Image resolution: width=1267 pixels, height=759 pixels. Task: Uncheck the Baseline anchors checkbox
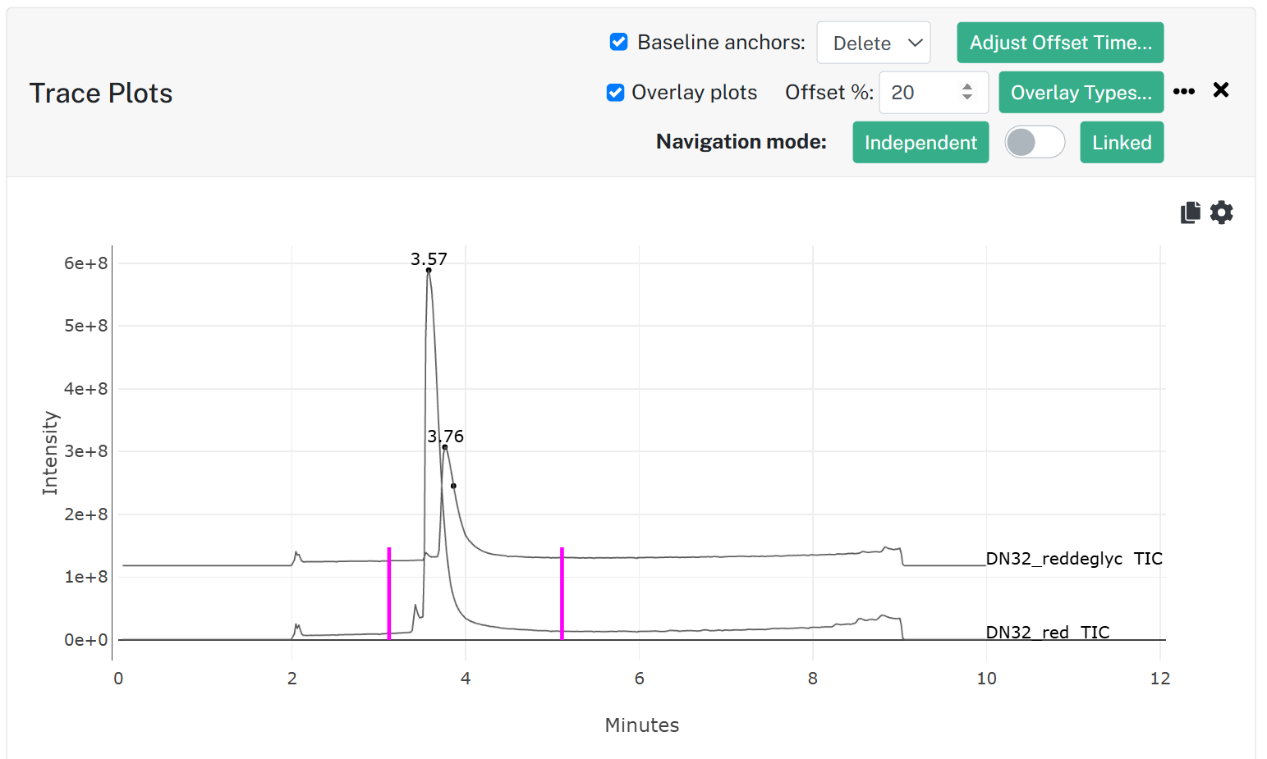(619, 42)
